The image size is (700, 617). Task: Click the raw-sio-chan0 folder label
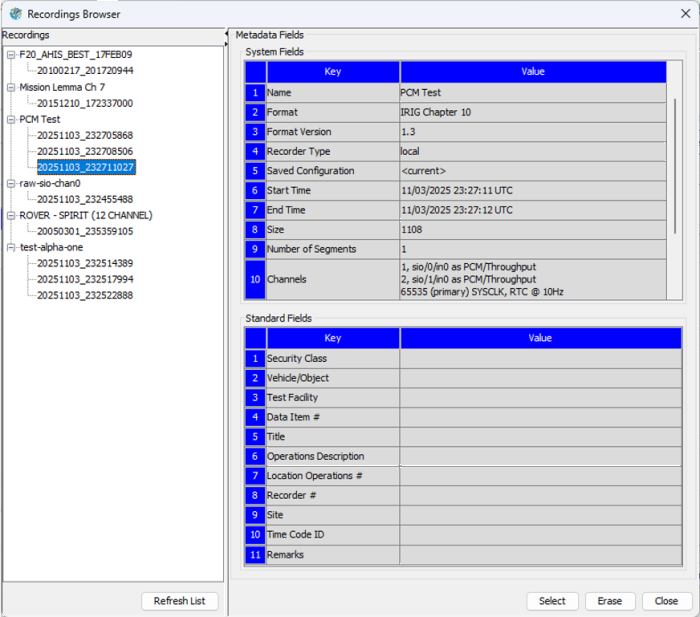pyautogui.click(x=50, y=183)
